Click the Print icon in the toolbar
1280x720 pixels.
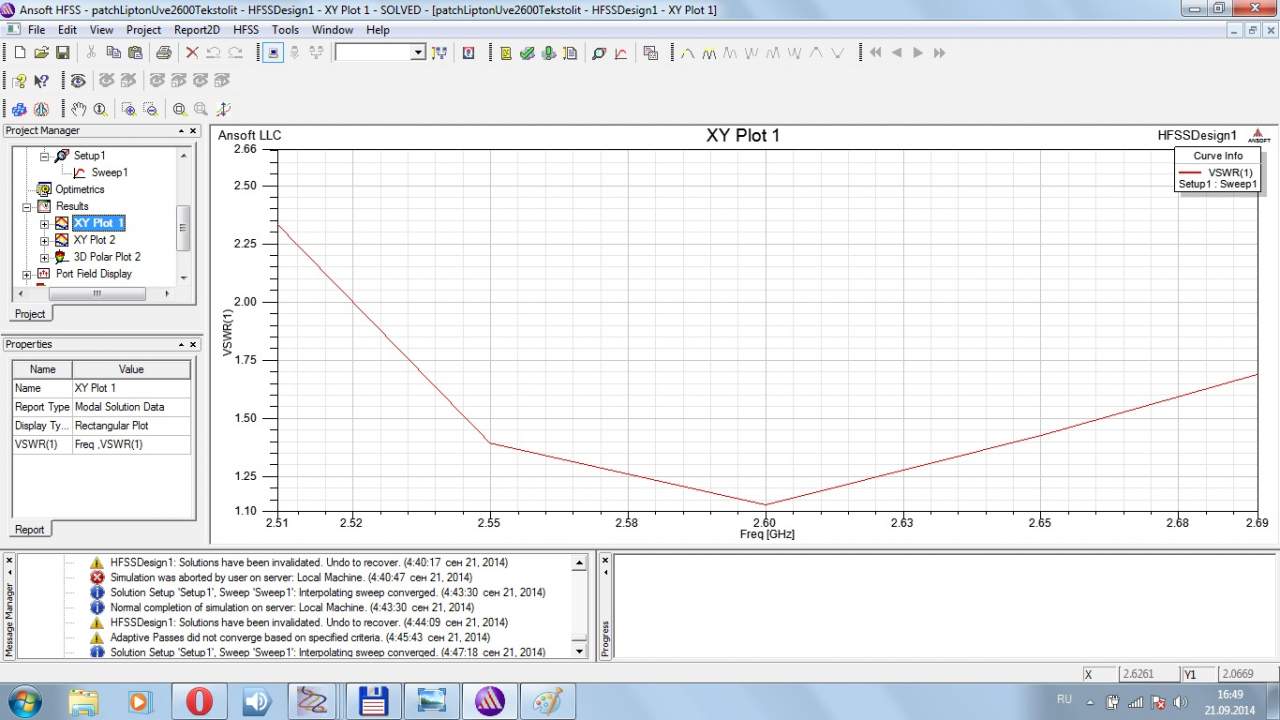[x=163, y=53]
